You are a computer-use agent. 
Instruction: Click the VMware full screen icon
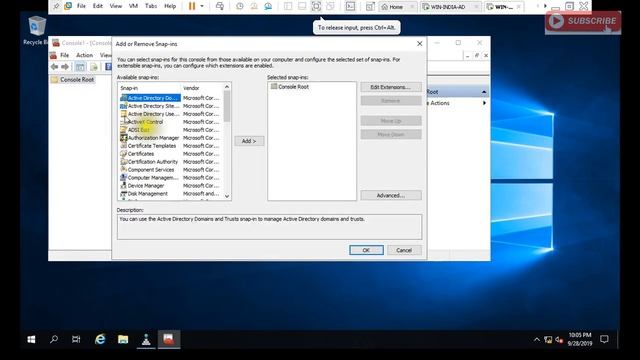pos(316,6)
